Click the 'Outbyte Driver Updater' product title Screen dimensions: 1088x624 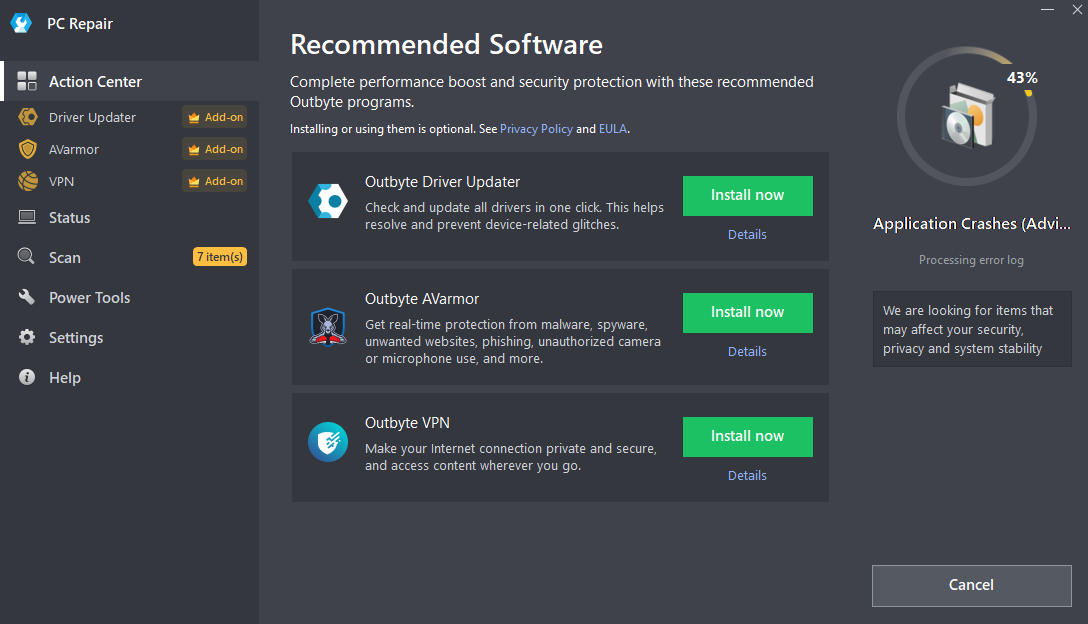click(x=442, y=182)
